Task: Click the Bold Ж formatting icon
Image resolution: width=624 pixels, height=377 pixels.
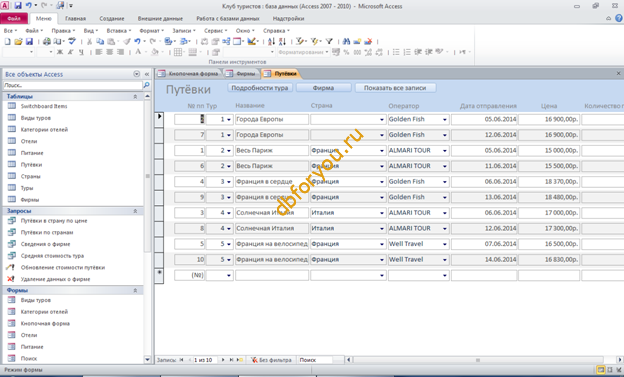Action: click(60, 52)
